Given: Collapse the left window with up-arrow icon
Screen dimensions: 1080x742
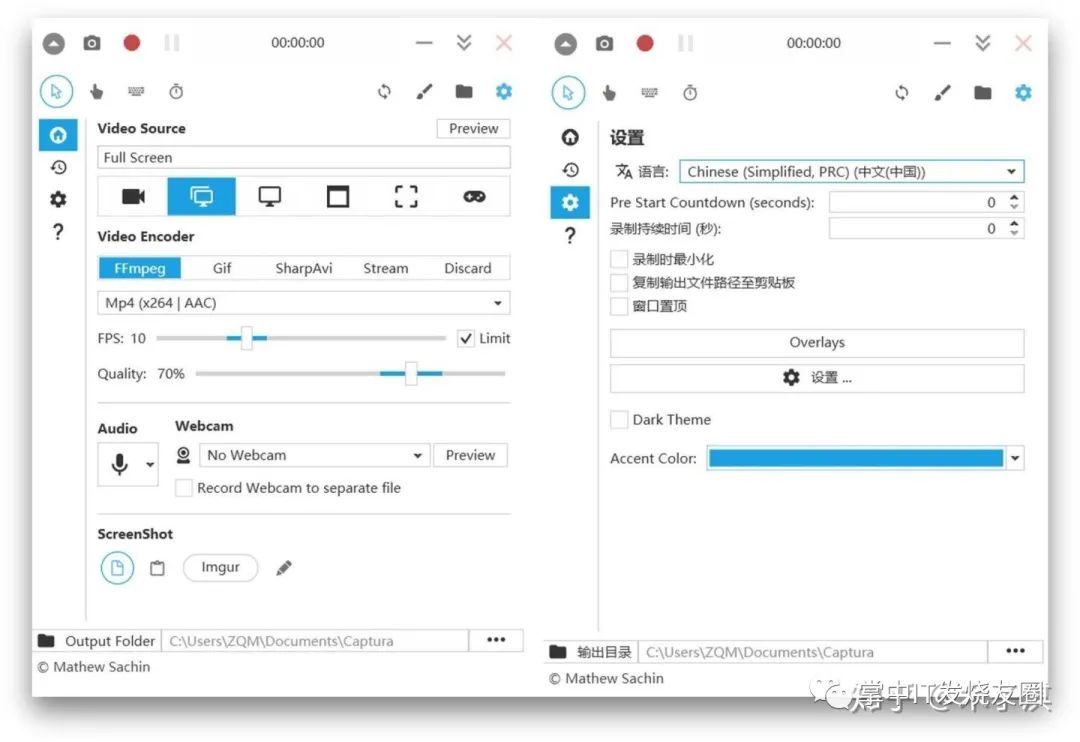Looking at the screenshot, I should [54, 43].
